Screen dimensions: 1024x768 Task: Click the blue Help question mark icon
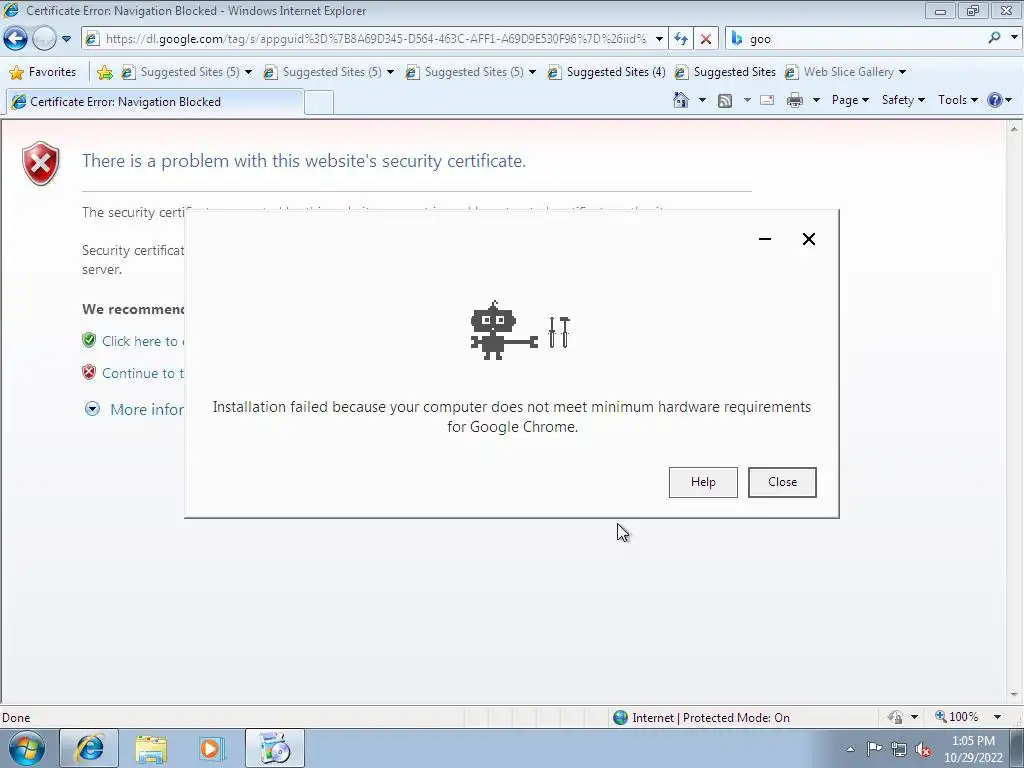(995, 100)
